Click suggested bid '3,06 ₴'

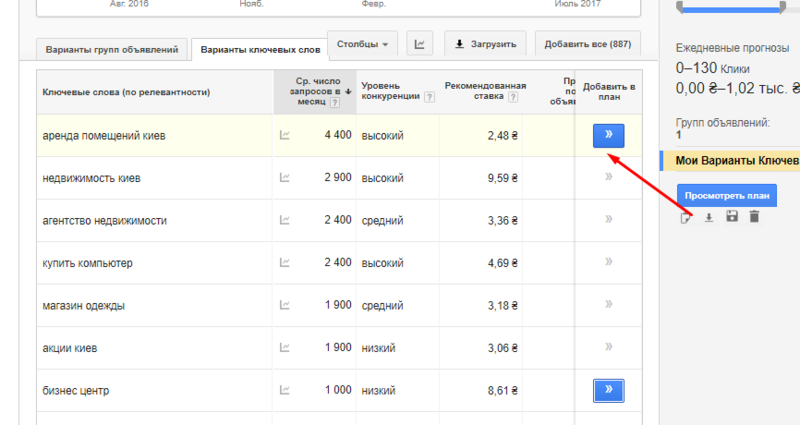(x=503, y=348)
